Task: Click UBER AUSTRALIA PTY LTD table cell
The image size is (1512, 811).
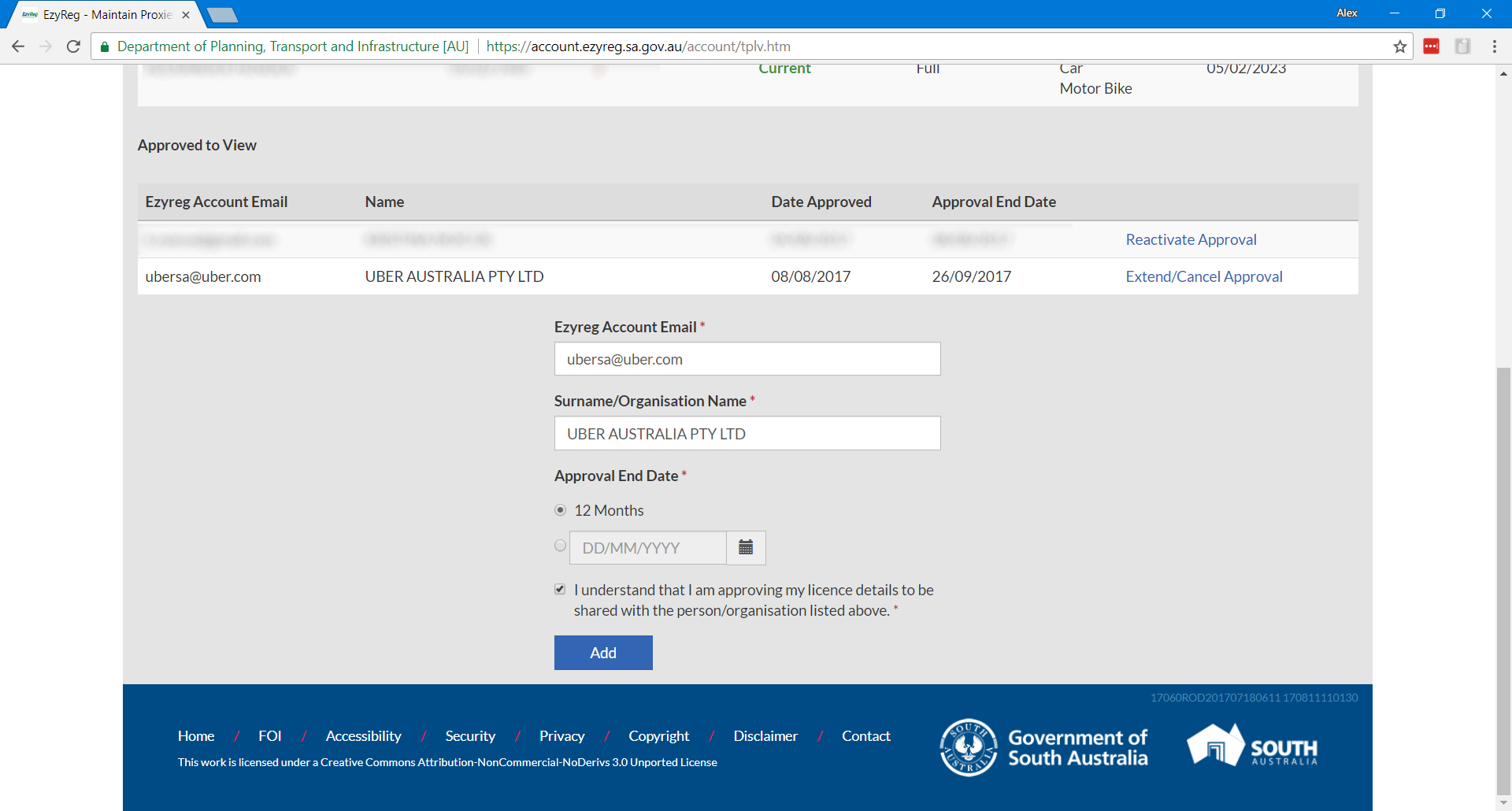Action: click(454, 276)
